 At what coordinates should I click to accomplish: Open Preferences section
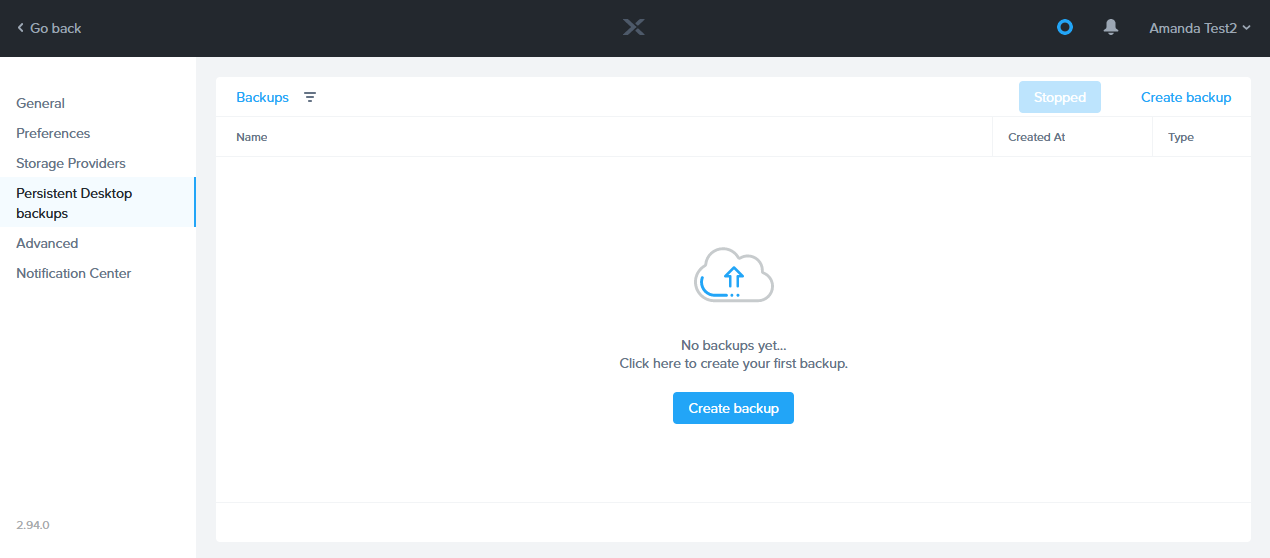point(53,133)
